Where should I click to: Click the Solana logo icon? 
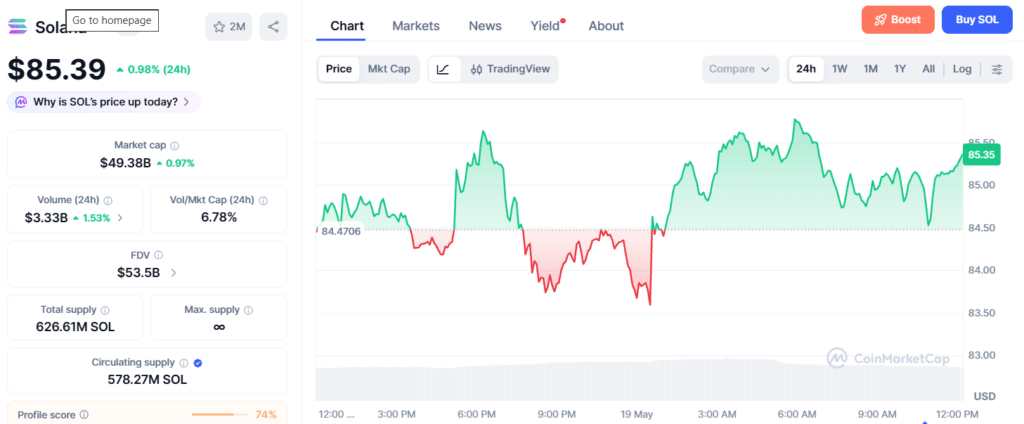point(17,27)
